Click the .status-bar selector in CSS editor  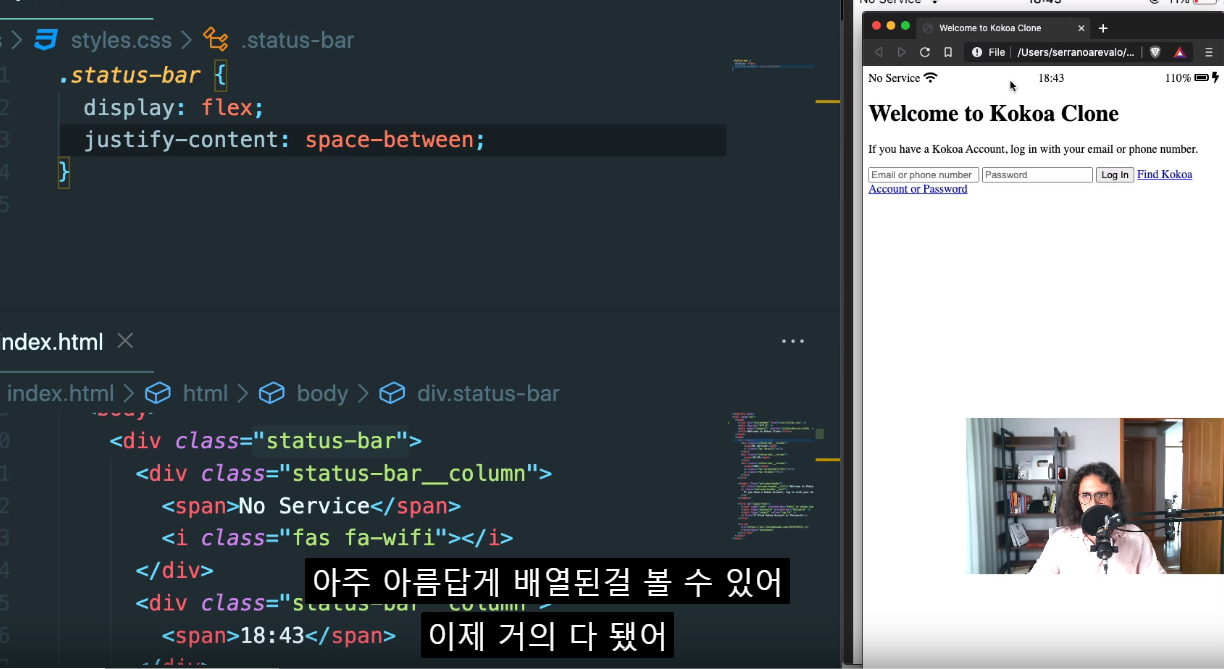click(x=130, y=74)
